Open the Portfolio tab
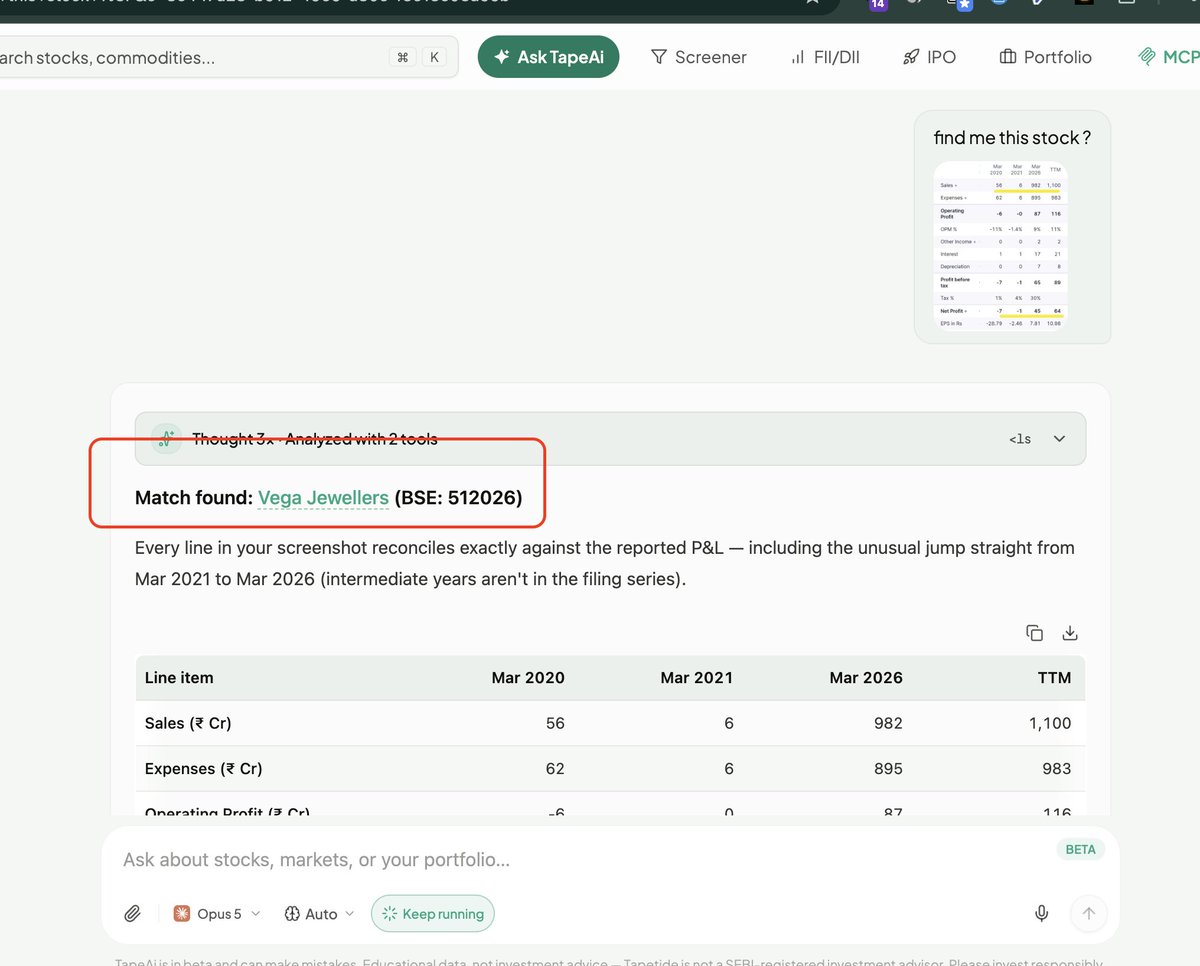Image resolution: width=1200 pixels, height=966 pixels. (1046, 57)
